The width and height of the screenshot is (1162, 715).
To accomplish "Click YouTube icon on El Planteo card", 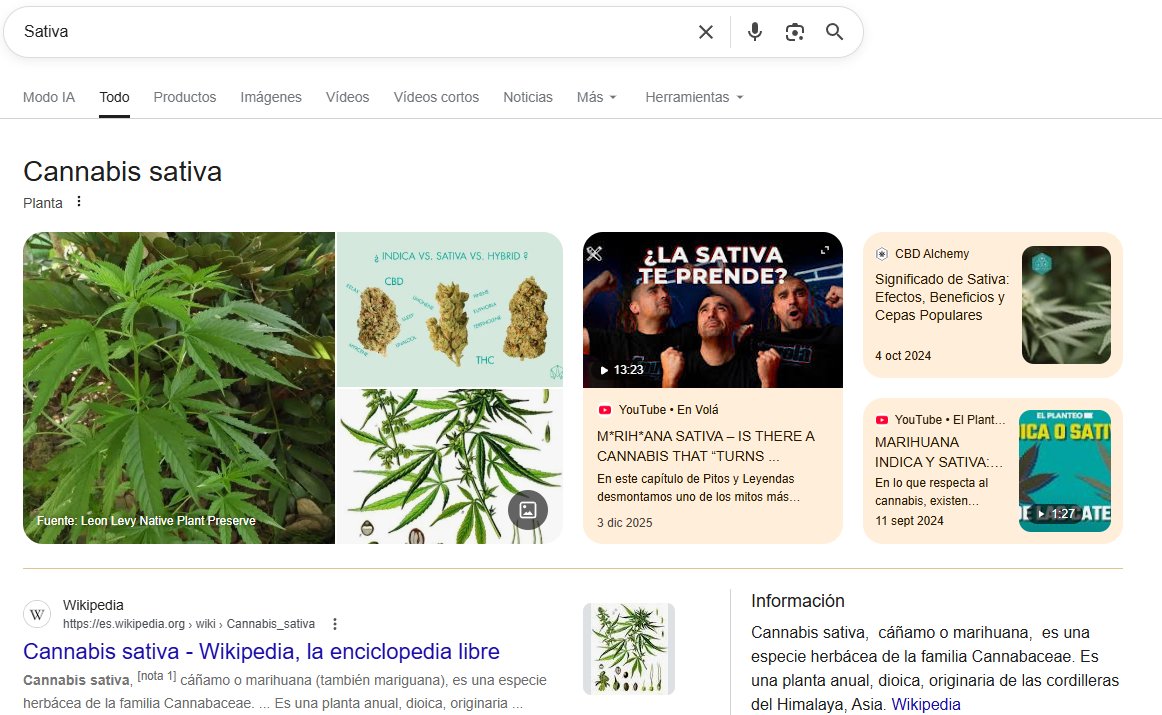I will click(x=882, y=419).
